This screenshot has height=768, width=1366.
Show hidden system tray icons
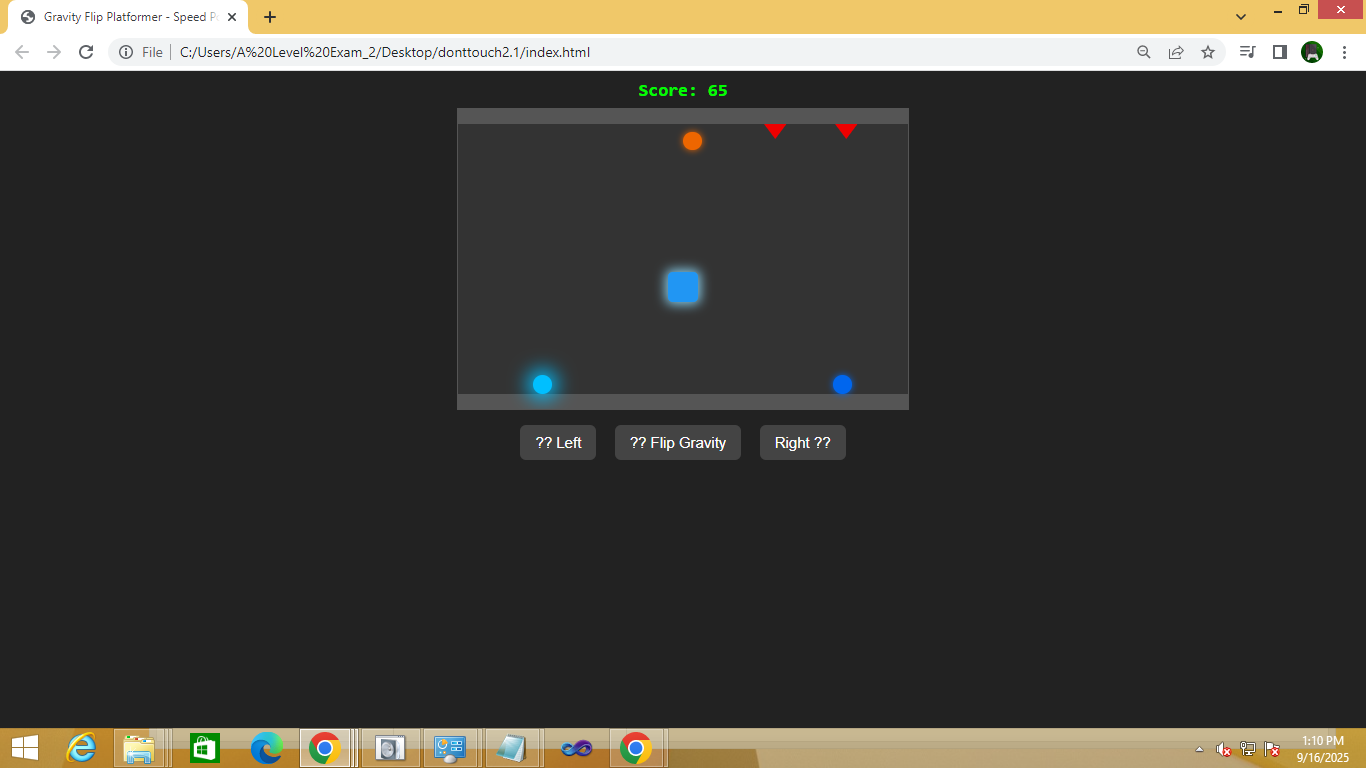[1200, 749]
